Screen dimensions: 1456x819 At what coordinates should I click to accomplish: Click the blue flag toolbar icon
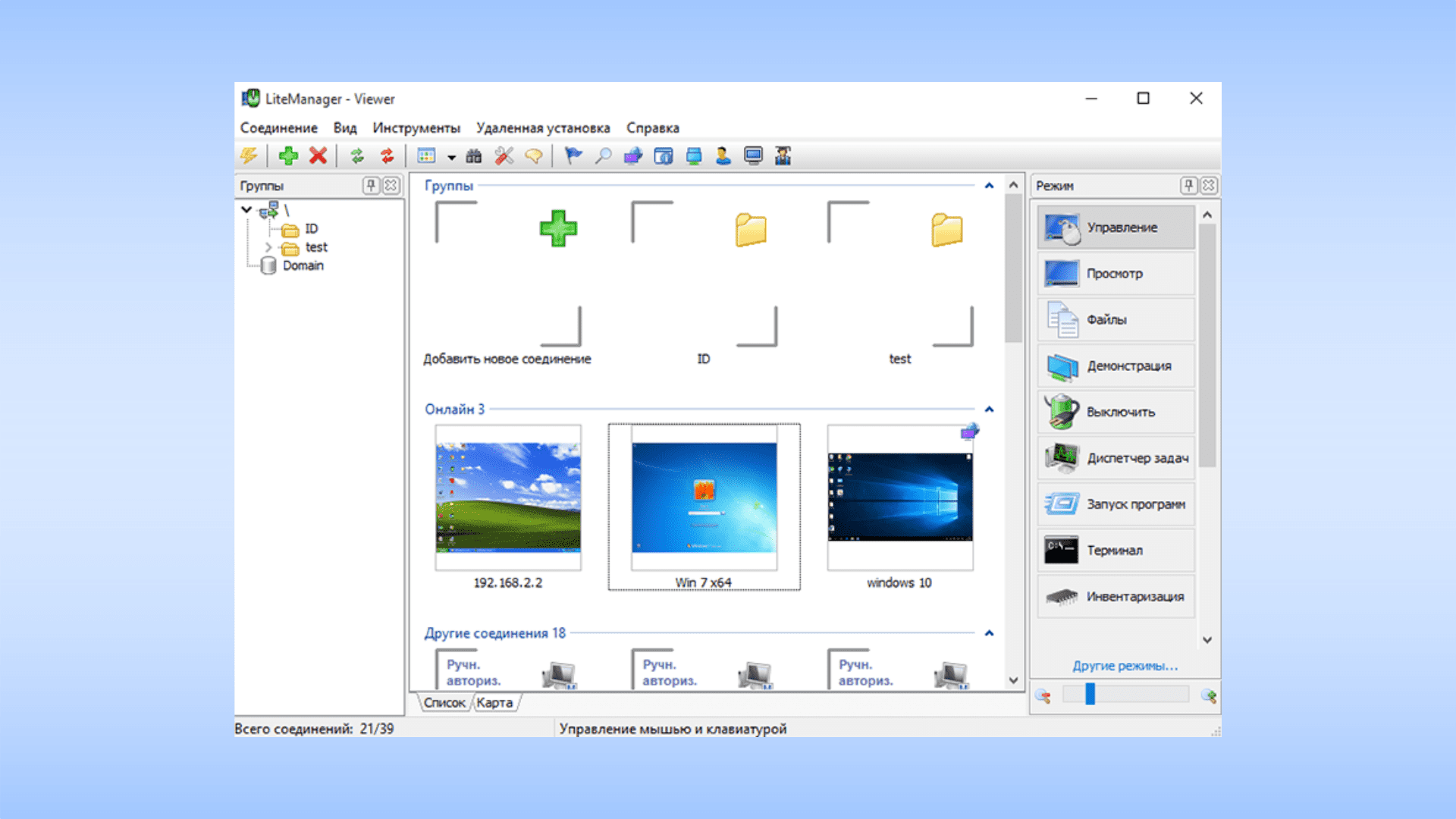point(573,156)
